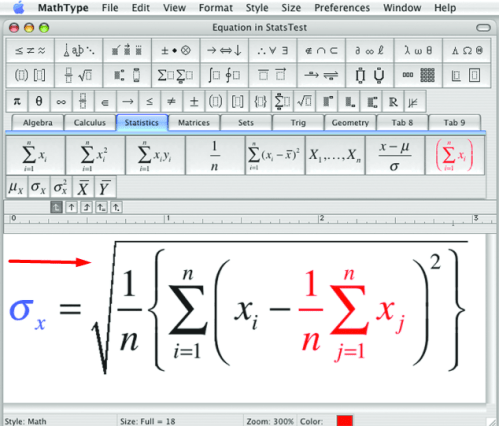Open fraction and radical templates palette
The height and width of the screenshot is (426, 499).
pyautogui.click(x=79, y=75)
